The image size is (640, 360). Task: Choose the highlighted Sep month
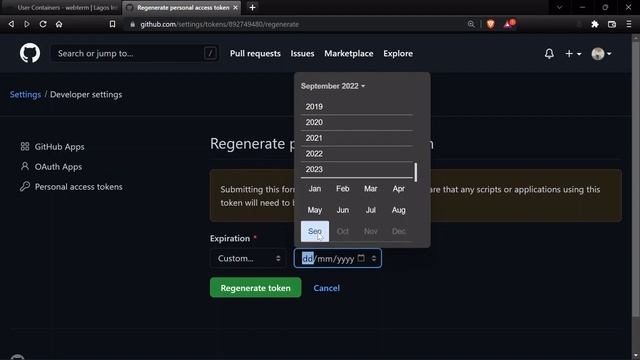[x=315, y=231]
